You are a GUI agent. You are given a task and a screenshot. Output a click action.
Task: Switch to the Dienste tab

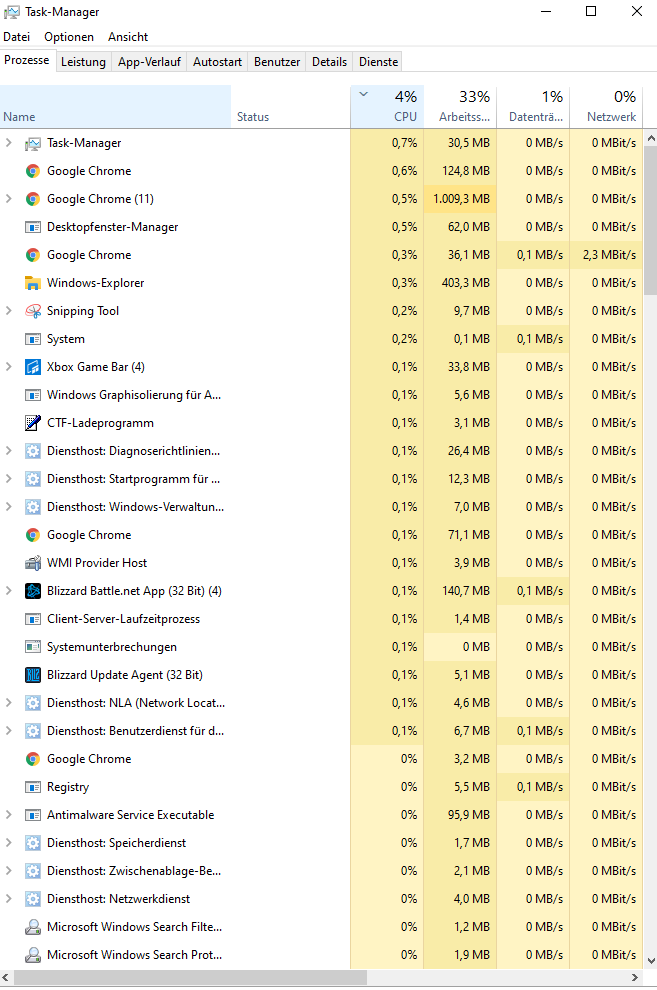(379, 62)
